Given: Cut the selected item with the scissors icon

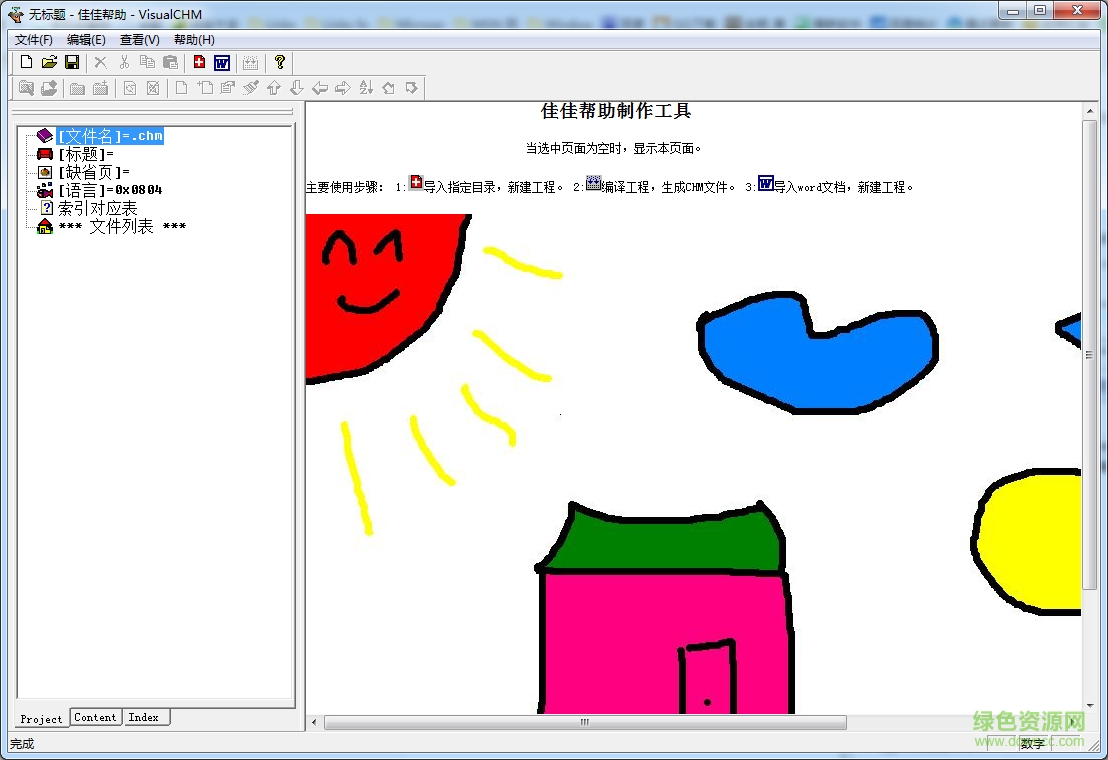Looking at the screenshot, I should [x=124, y=62].
